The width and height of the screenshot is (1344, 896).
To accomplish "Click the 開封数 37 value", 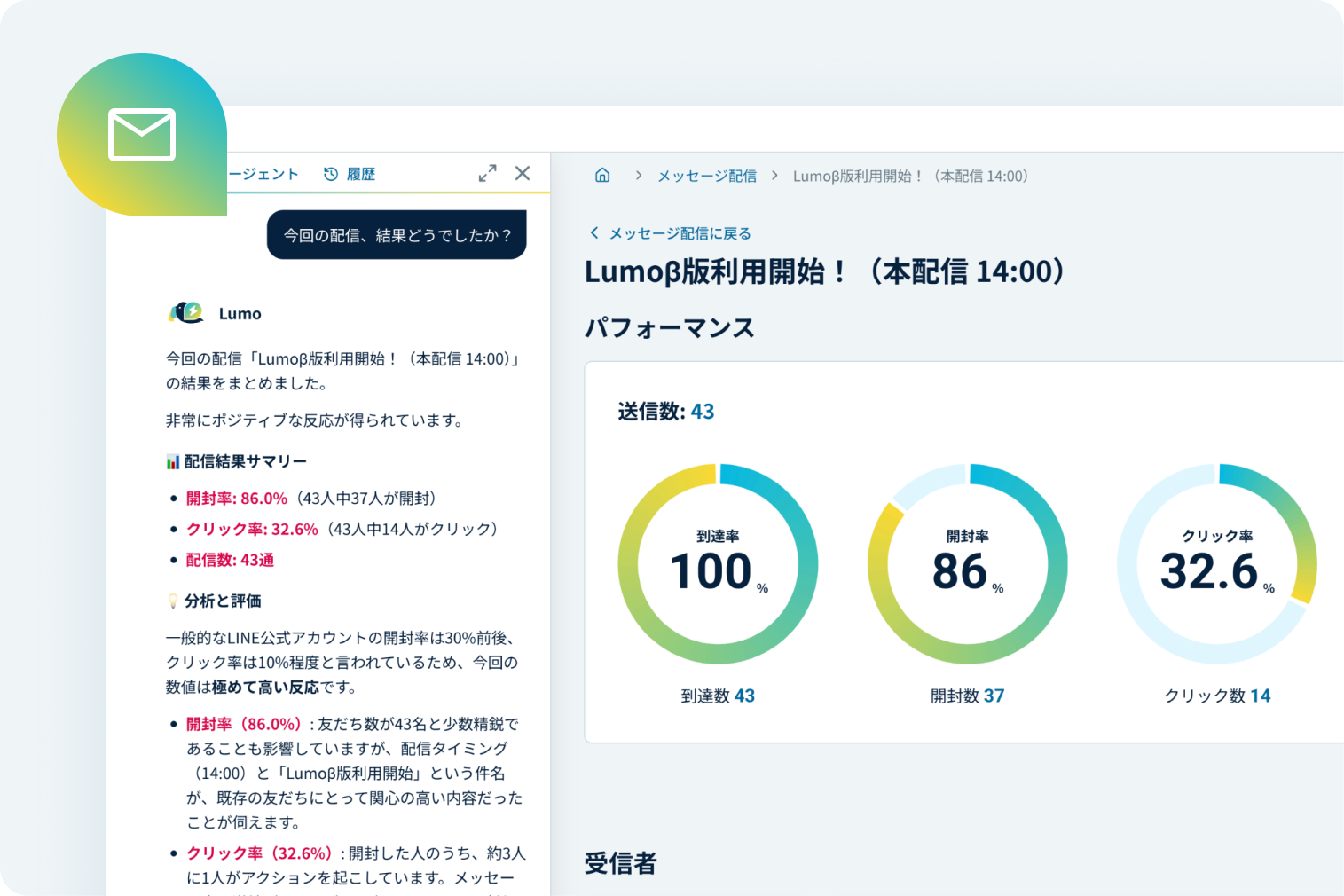I will [967, 696].
